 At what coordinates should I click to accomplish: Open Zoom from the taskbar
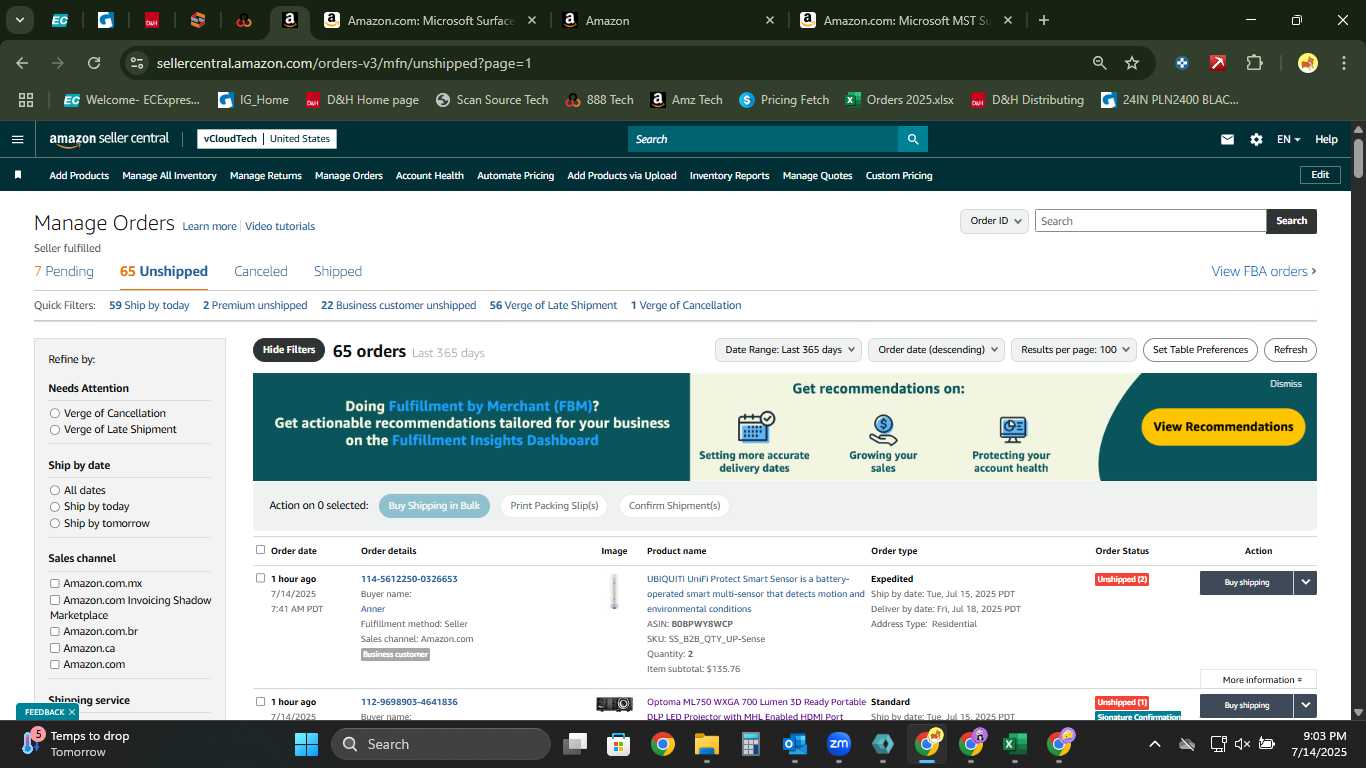point(839,744)
